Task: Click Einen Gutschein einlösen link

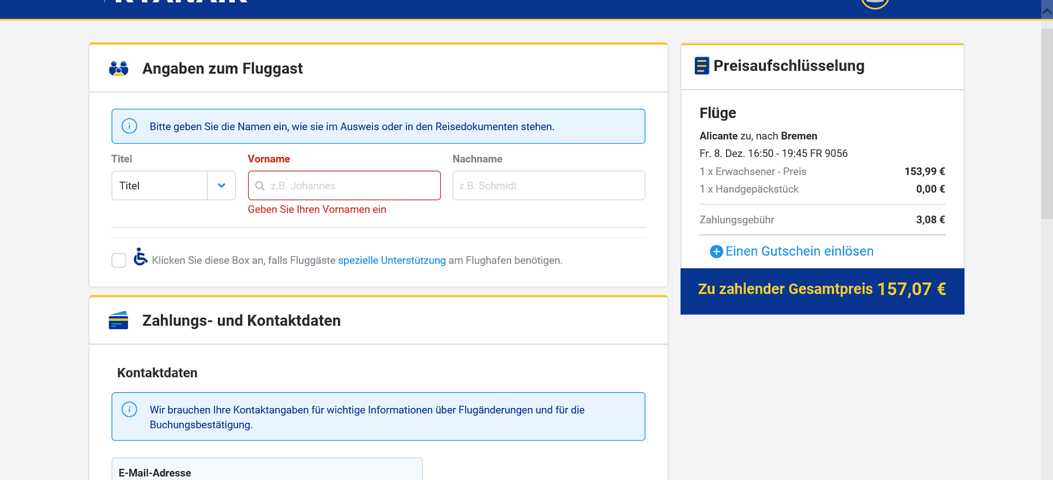Action: click(799, 252)
